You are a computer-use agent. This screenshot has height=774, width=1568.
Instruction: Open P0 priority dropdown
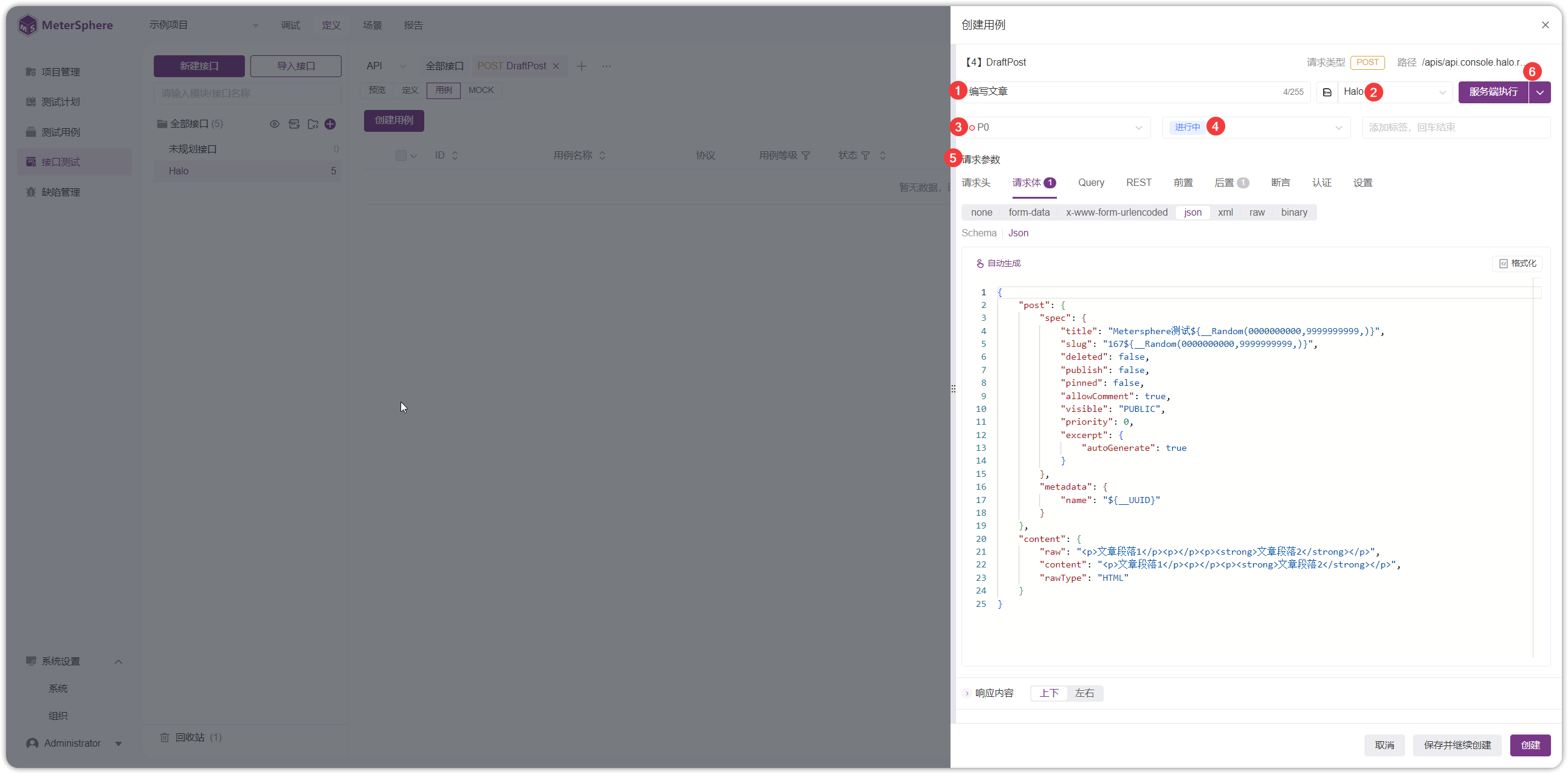tap(1056, 127)
